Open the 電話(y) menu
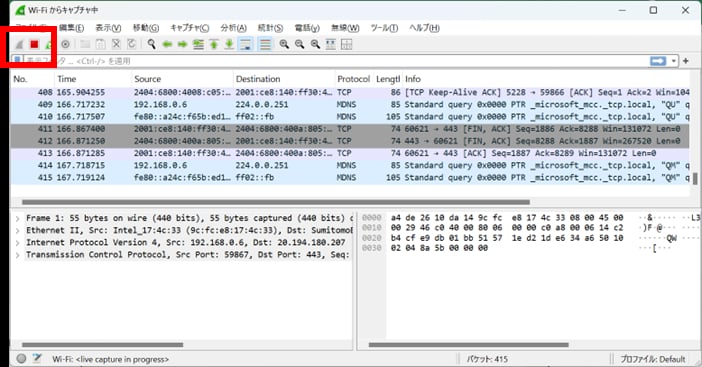Screen dimensions: 702x367 [307, 28]
